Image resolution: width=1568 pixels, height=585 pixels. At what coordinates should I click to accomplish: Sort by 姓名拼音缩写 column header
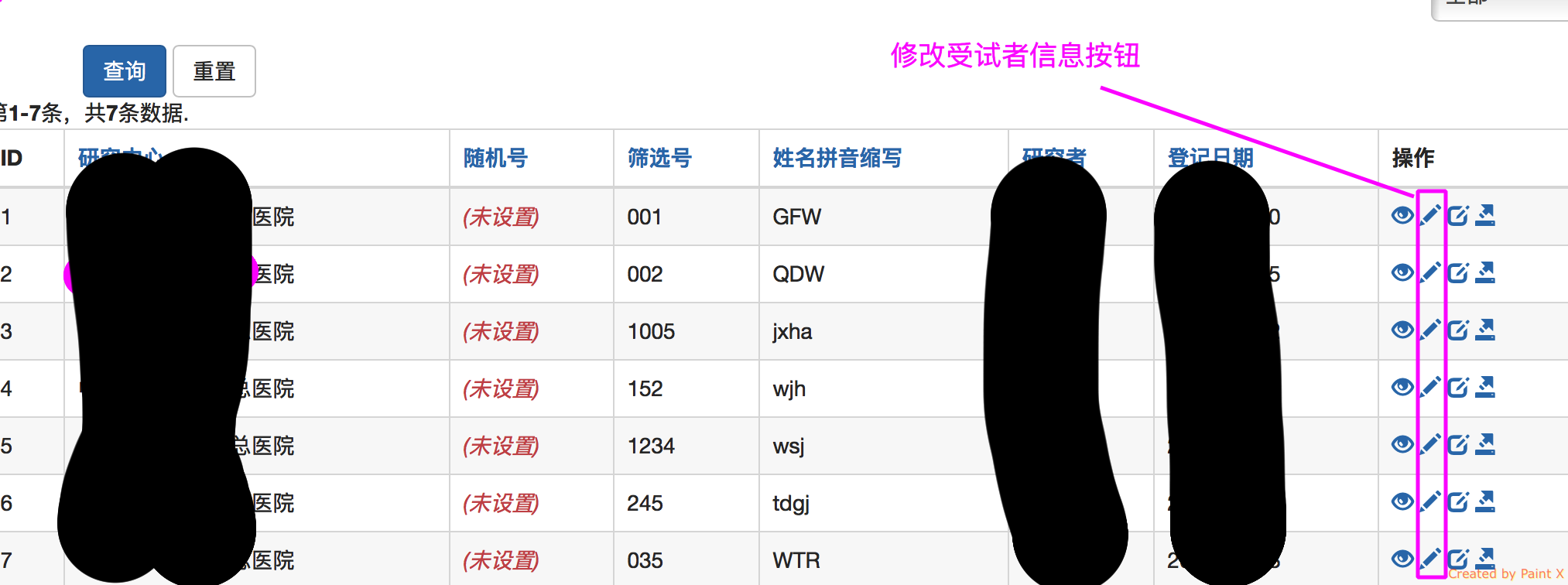pyautogui.click(x=837, y=159)
